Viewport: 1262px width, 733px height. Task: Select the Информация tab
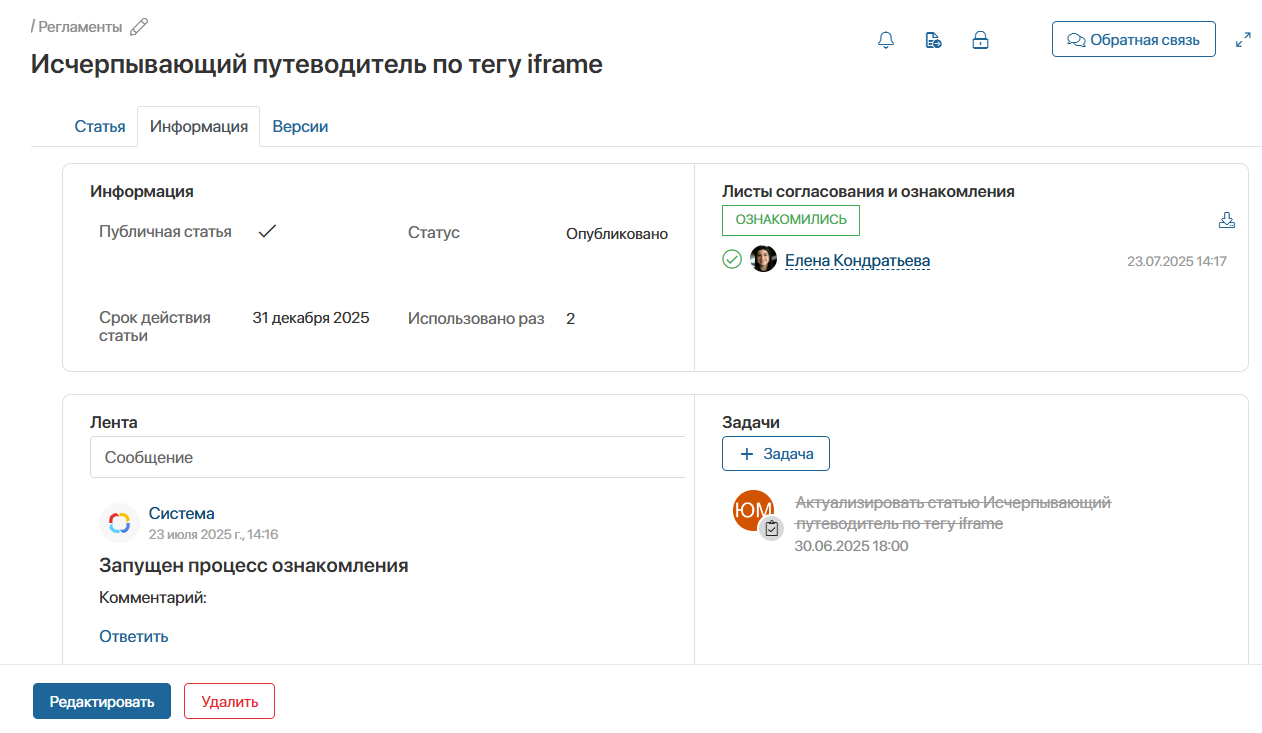199,127
